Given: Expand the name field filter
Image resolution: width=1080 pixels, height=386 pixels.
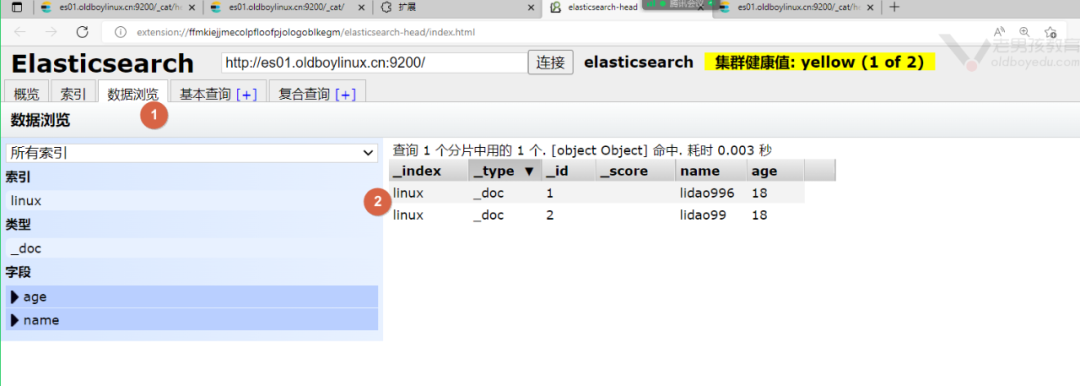Looking at the screenshot, I should click(191, 320).
